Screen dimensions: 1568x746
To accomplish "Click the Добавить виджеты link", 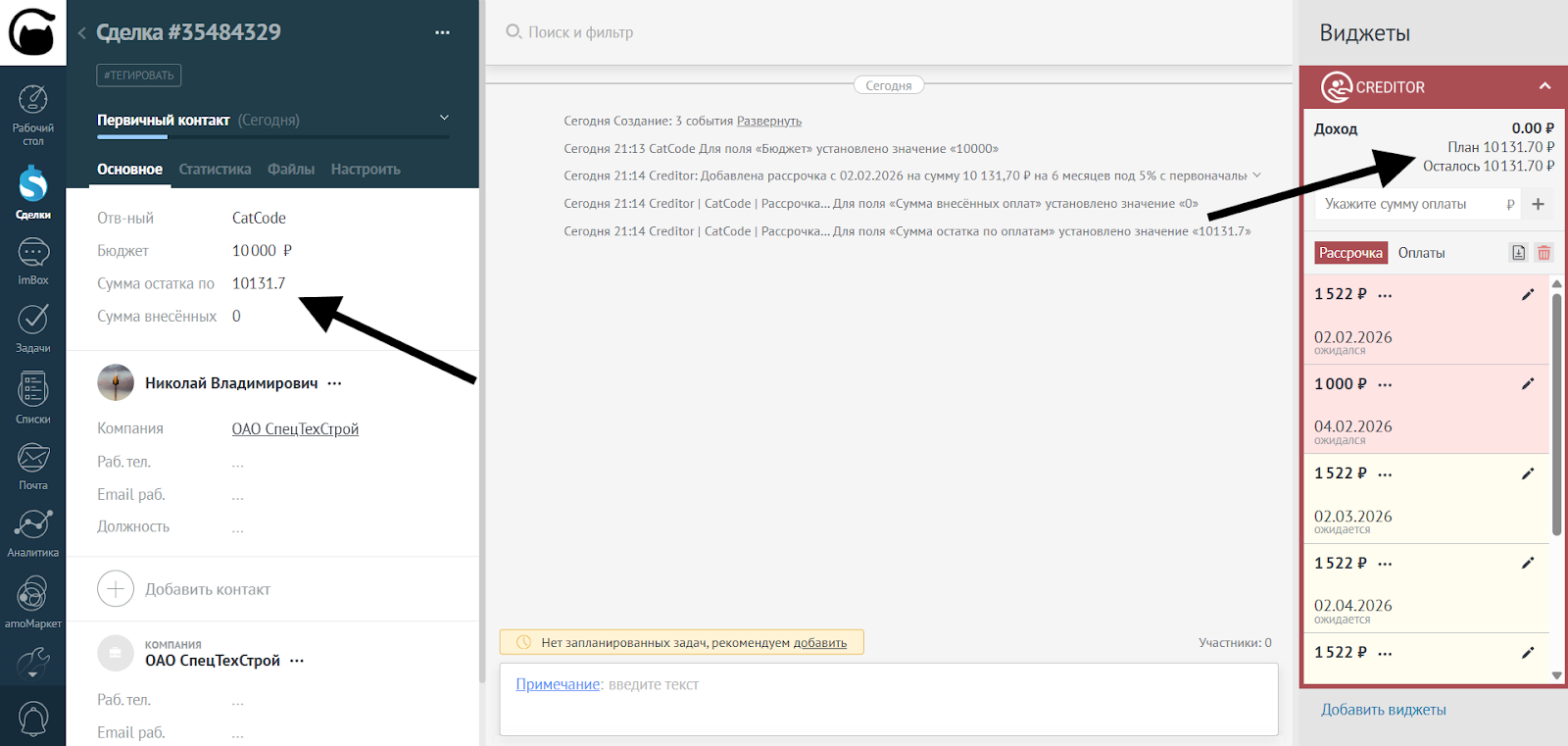I will pos(1383,710).
